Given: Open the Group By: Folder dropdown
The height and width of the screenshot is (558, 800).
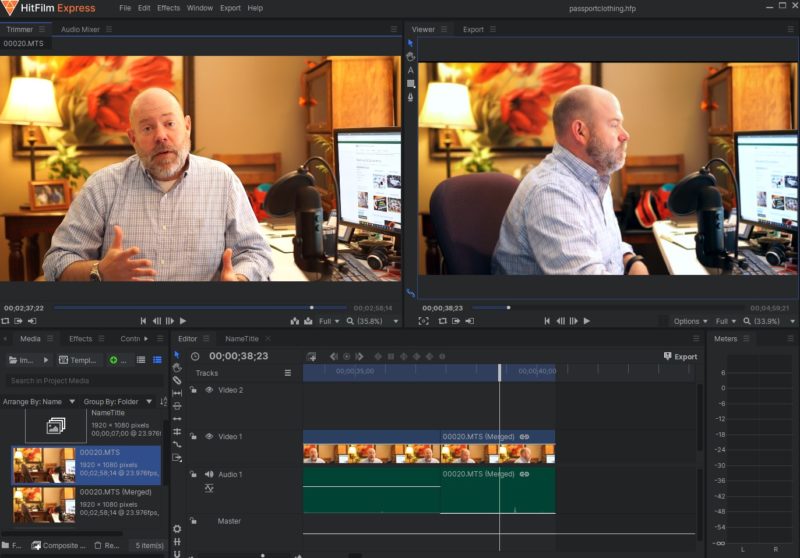Looking at the screenshot, I should [118, 401].
